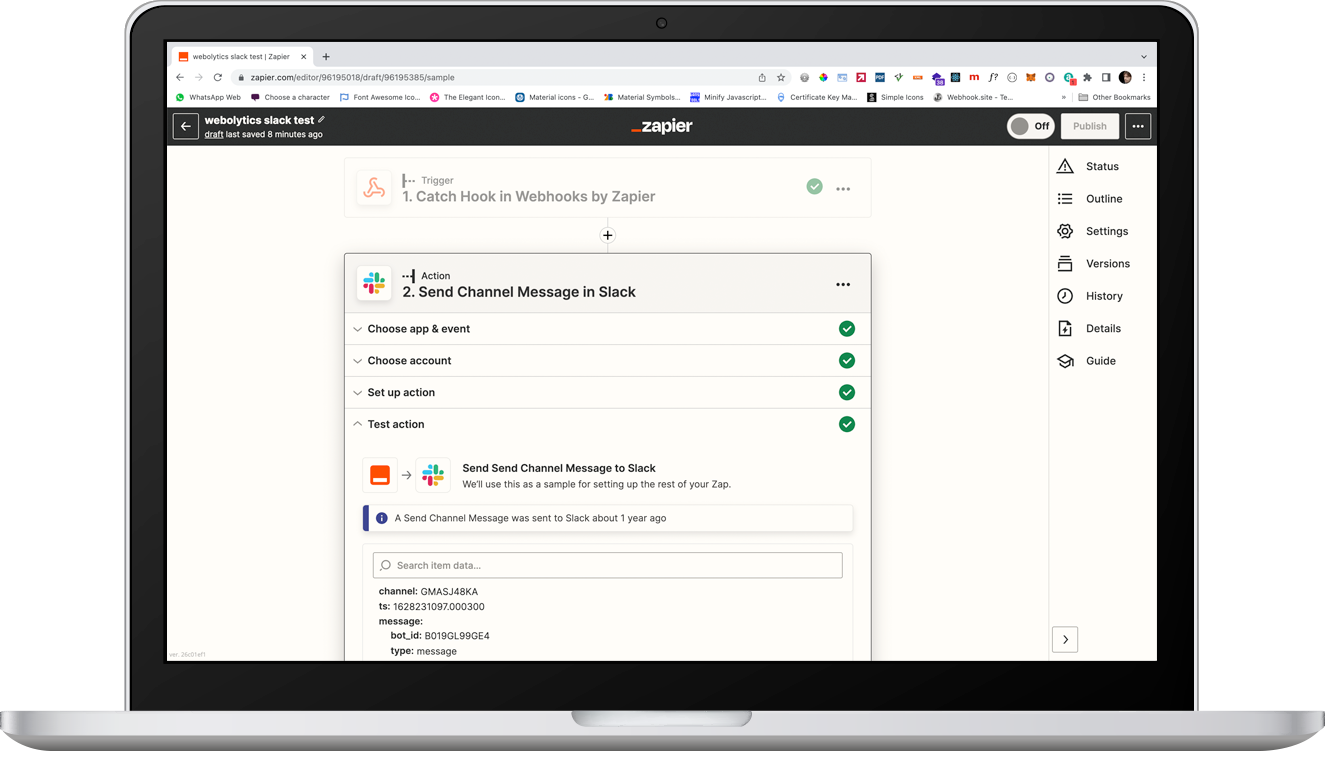Expand the Choose account section

(x=409, y=361)
